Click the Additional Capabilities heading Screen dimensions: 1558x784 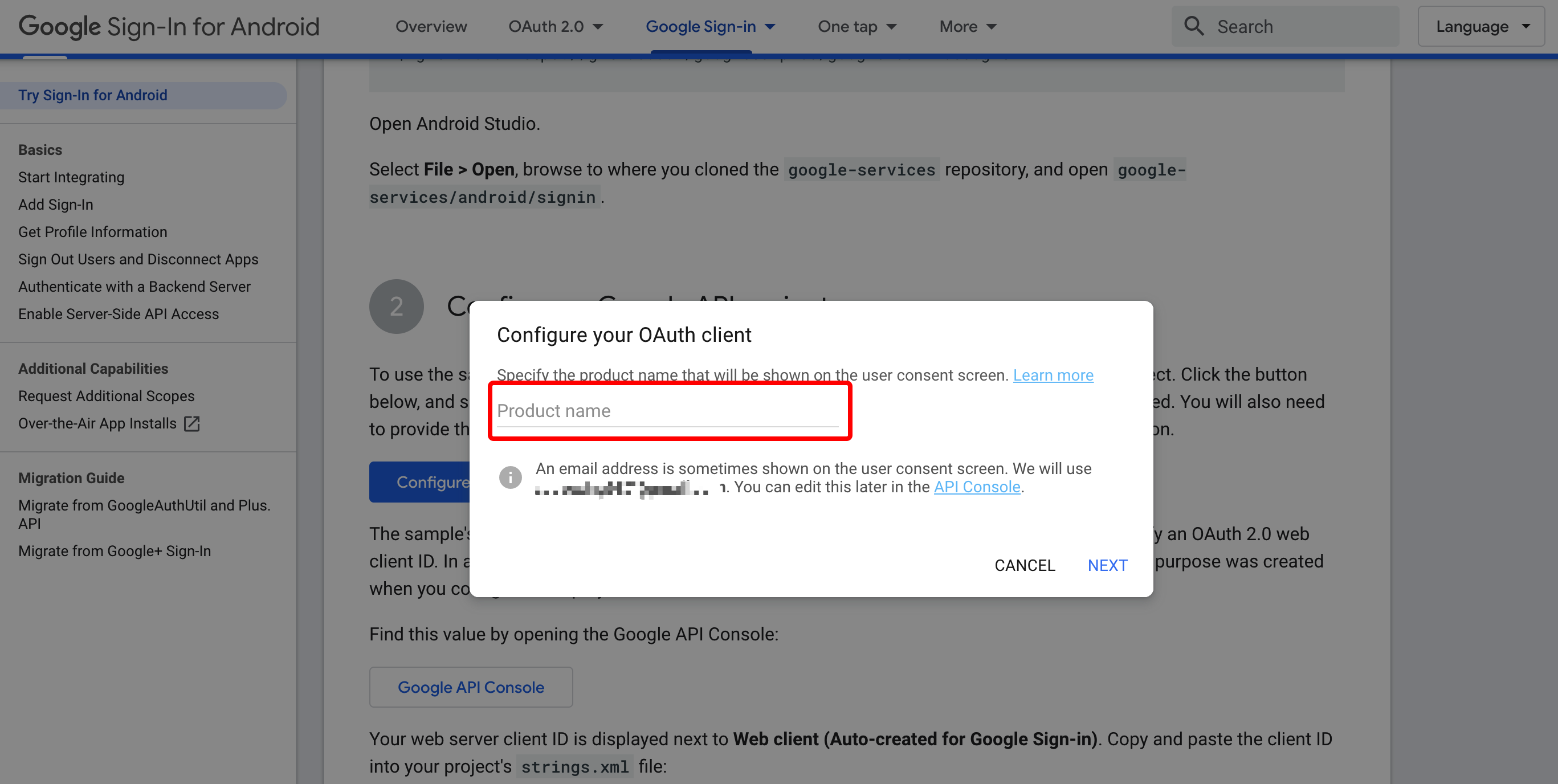click(93, 369)
